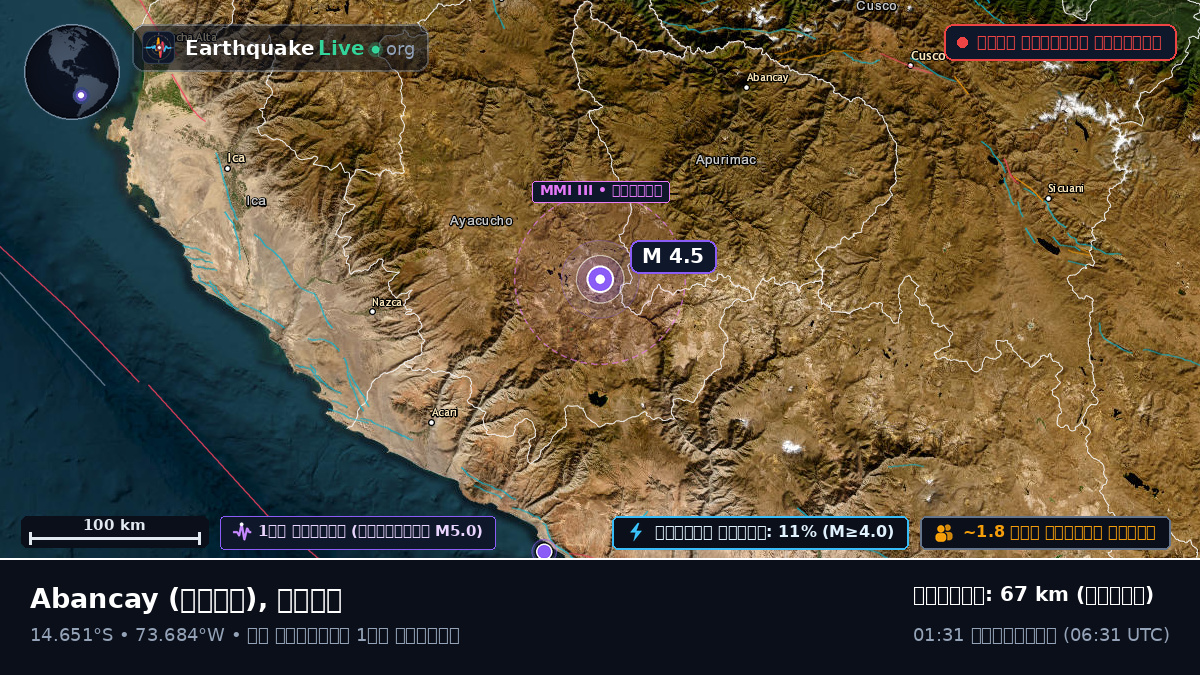Click the red-outlined alert badge
This screenshot has width=1200, height=675.
pyautogui.click(x=1060, y=43)
